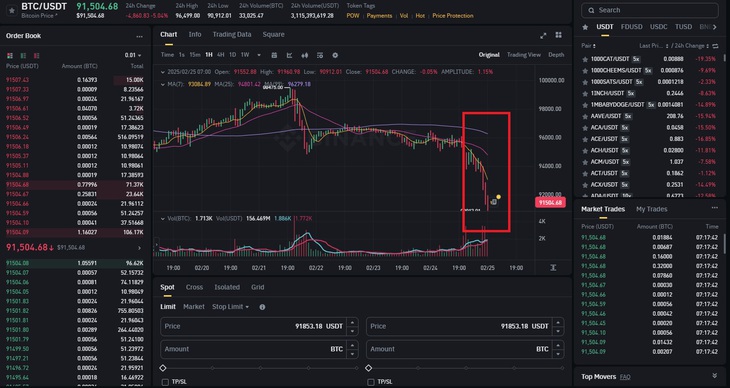The image size is (730, 388).
Task: Expand the chart to fullscreen
Action: coord(543,35)
